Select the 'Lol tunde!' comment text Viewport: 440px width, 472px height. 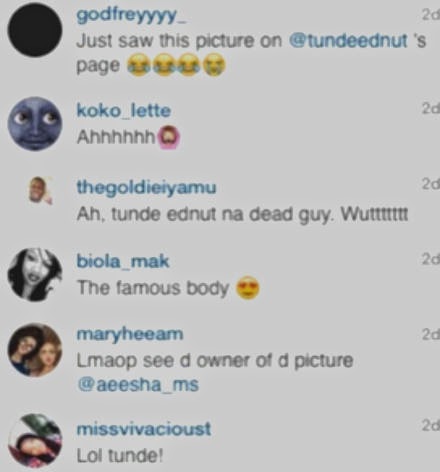tap(120, 455)
